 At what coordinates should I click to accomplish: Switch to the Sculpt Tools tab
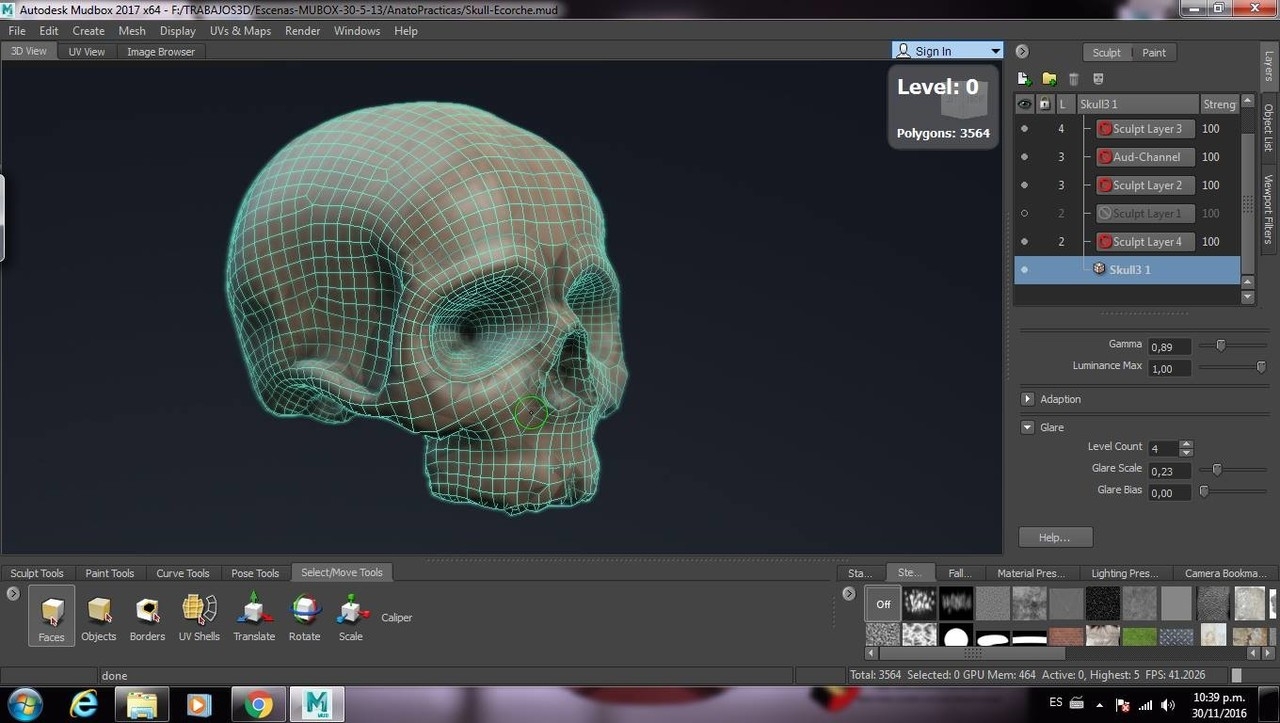(37, 573)
